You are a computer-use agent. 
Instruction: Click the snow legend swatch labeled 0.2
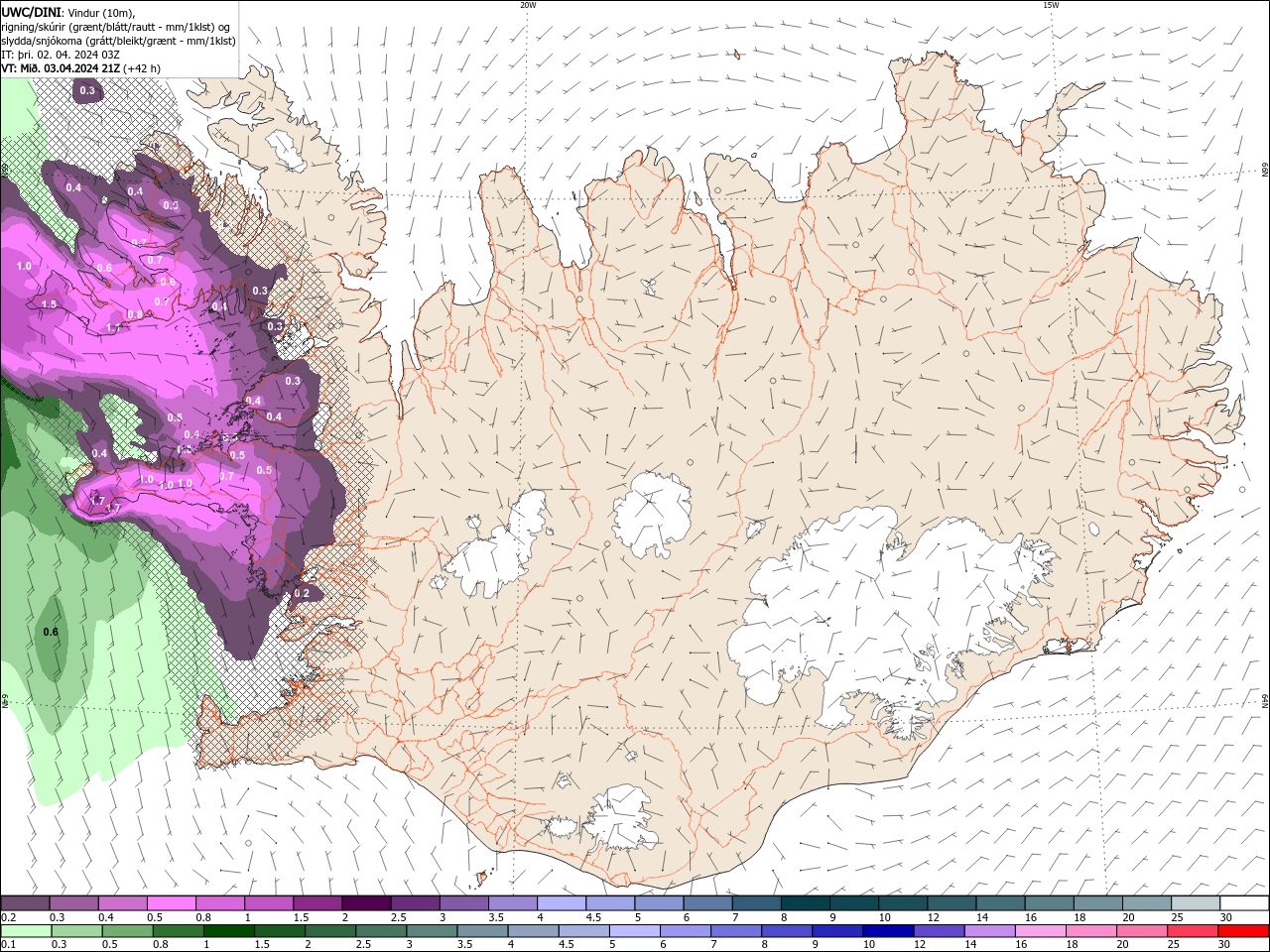tap(25, 903)
